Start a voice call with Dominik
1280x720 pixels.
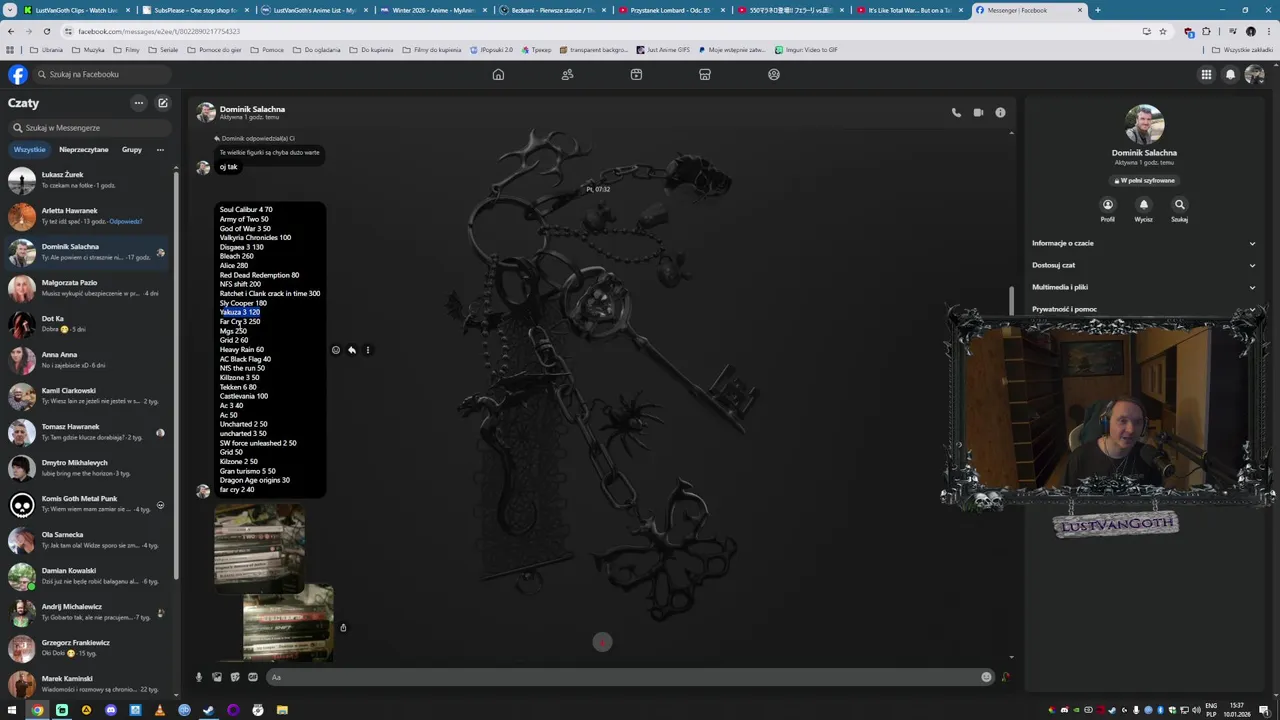(x=956, y=113)
